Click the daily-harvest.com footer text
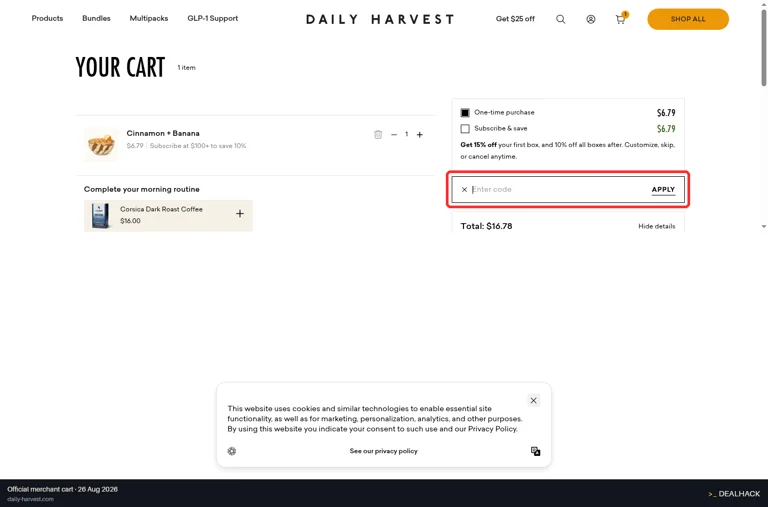This screenshot has width=768, height=507. (x=30, y=499)
